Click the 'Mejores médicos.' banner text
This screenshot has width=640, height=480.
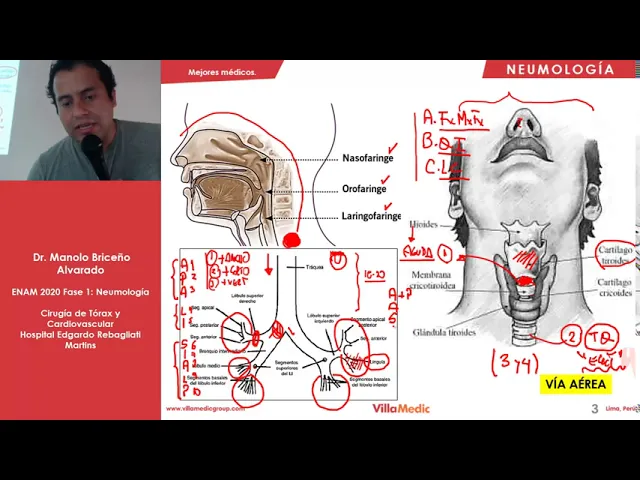coord(222,72)
